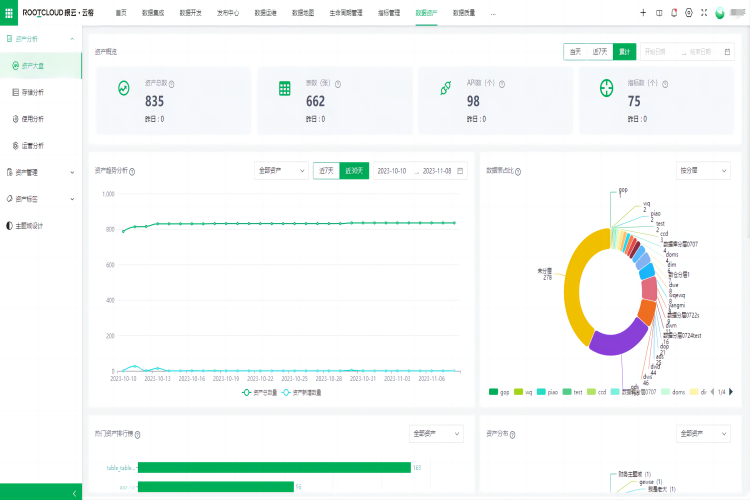Click the calendar icon in overview date range
Screen dimensions: 750x500
pos(727,50)
